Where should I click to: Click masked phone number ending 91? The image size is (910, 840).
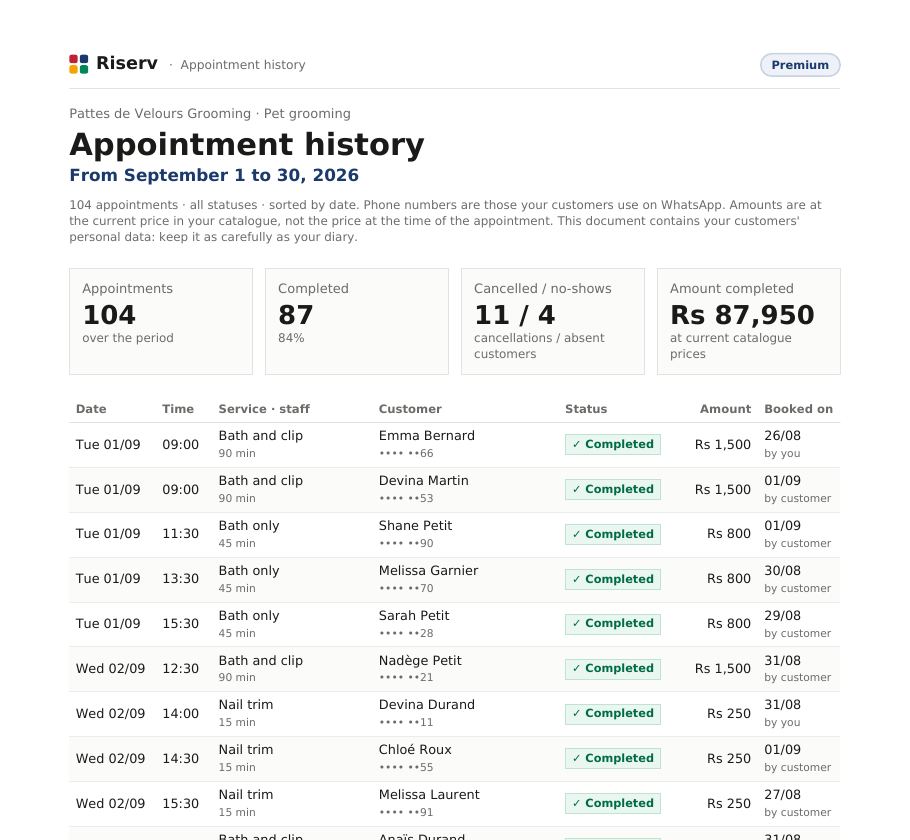[x=406, y=813]
